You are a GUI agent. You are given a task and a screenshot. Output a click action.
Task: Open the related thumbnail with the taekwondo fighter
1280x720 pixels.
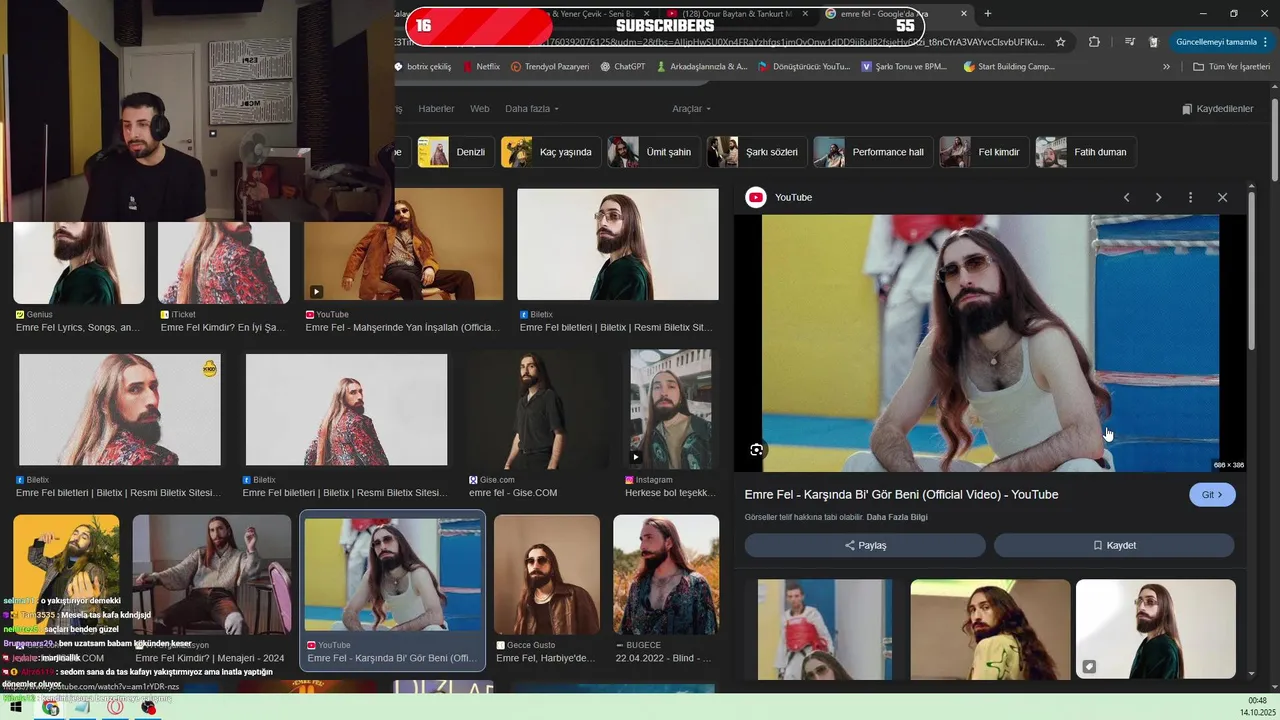click(x=824, y=630)
